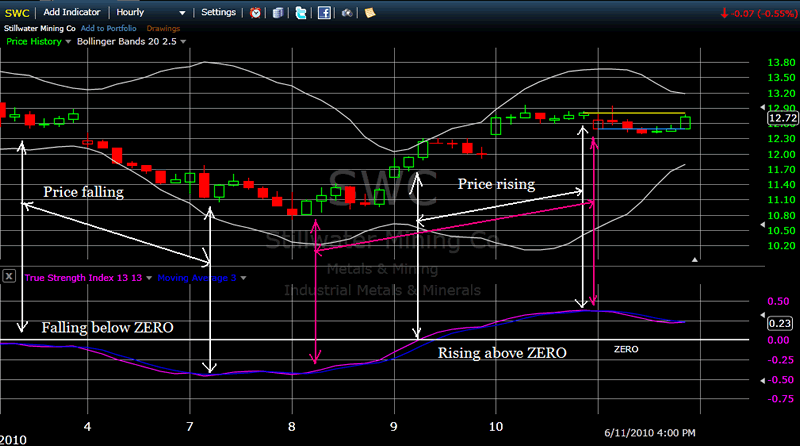Click the -0.75 indicator axis label
The height and width of the screenshot is (446, 800).
781,399
